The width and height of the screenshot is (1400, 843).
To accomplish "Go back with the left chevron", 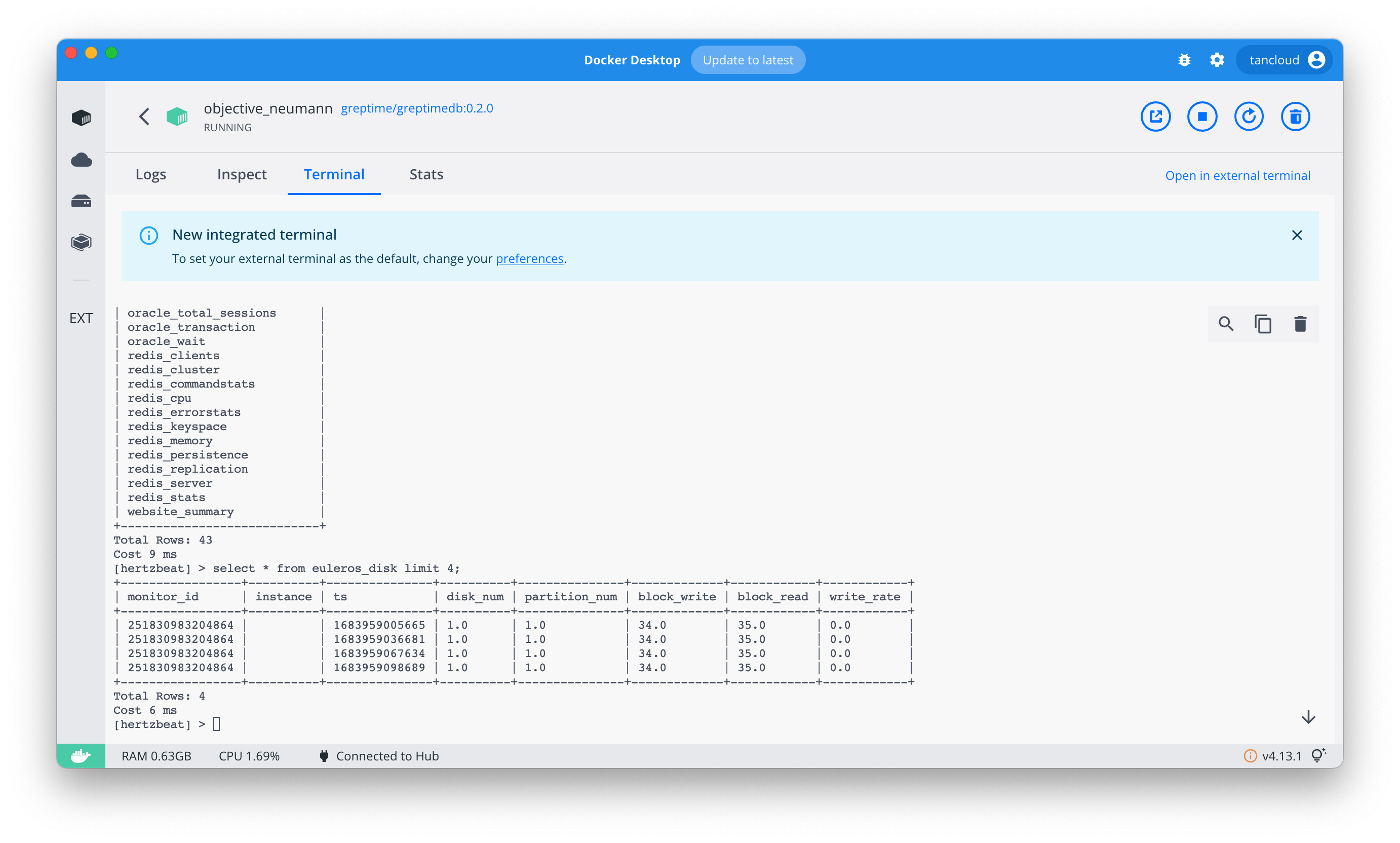I will (144, 117).
